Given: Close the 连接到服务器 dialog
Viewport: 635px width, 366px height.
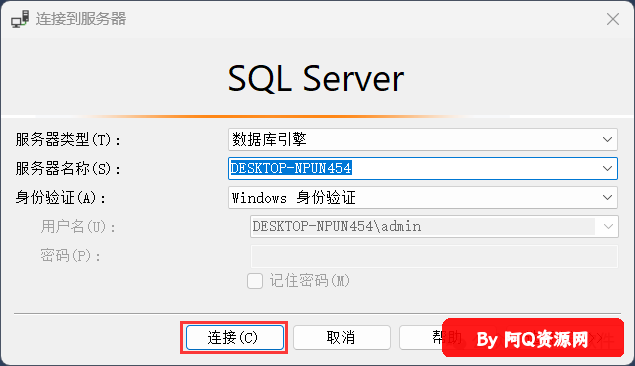Looking at the screenshot, I should 613,19.
